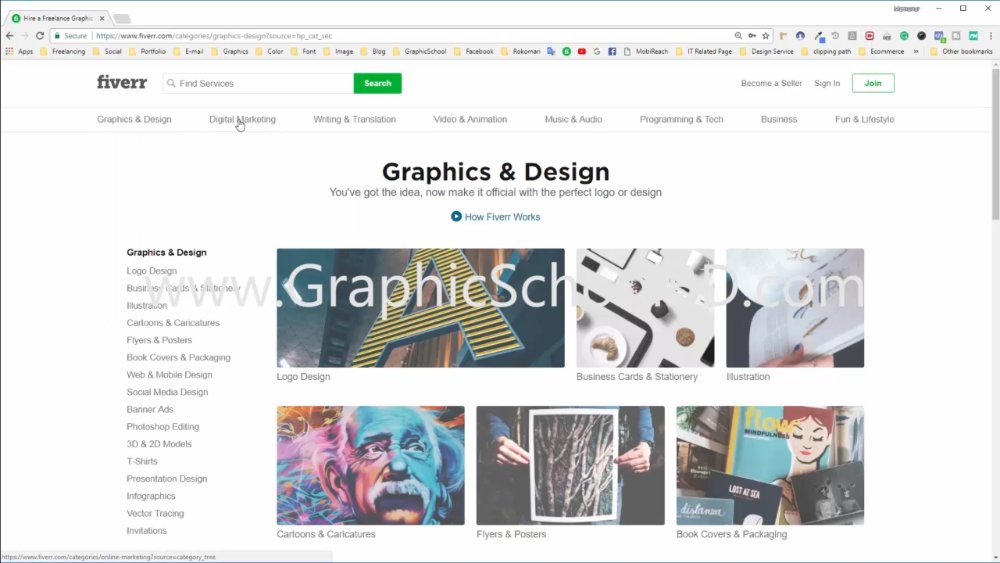The image size is (1000, 563).
Task: Open the Flyers & Posters thumbnail image
Action: pyautogui.click(x=570, y=465)
